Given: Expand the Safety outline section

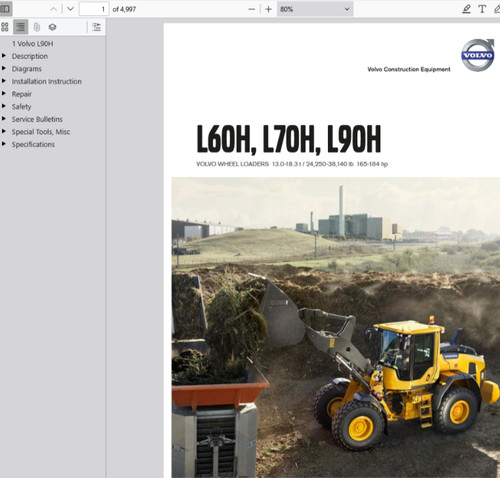Looking at the screenshot, I should coord(4,106).
